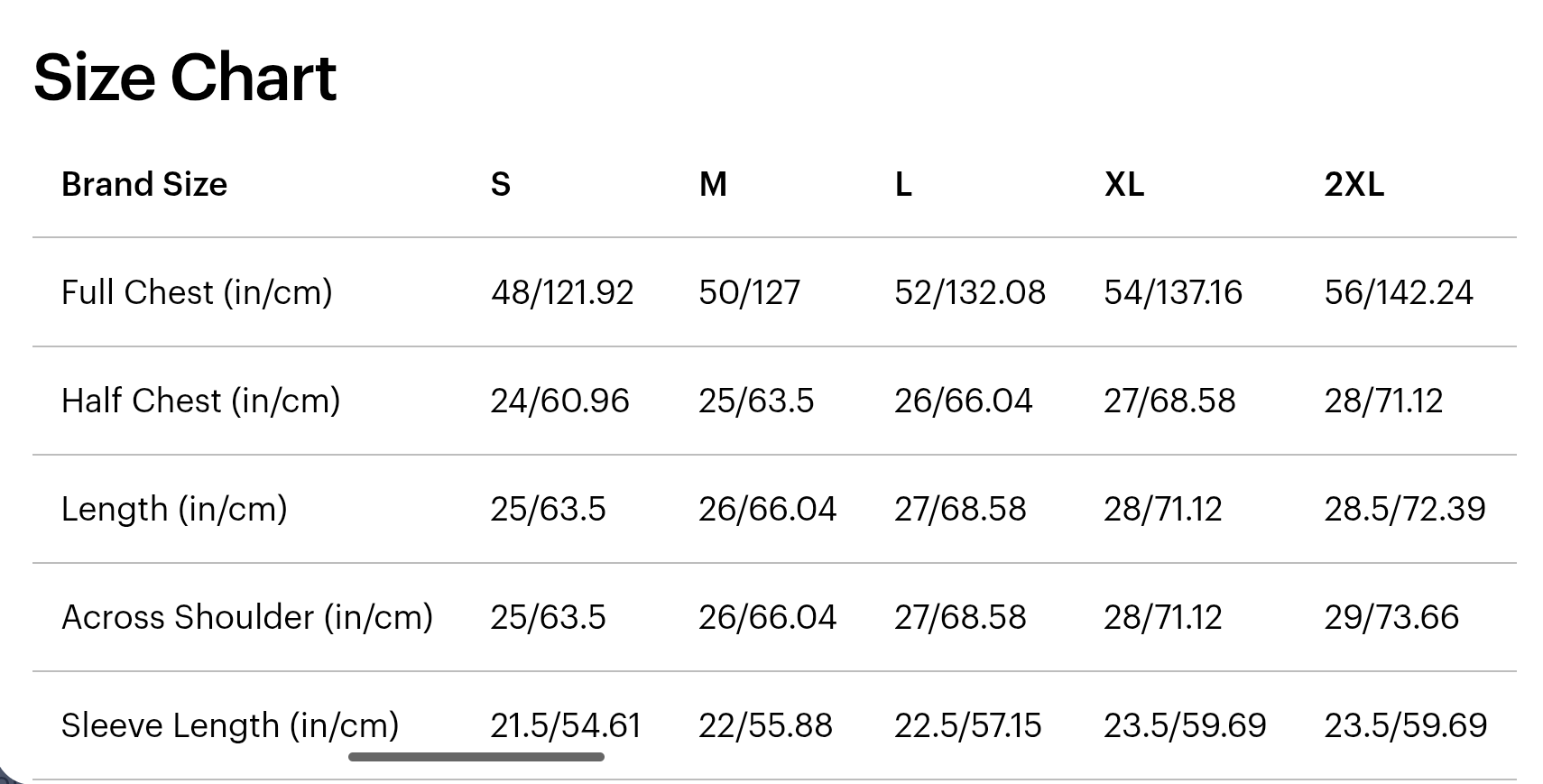
Task: Click the 28.5/72.39 length value
Action: [1405, 509]
